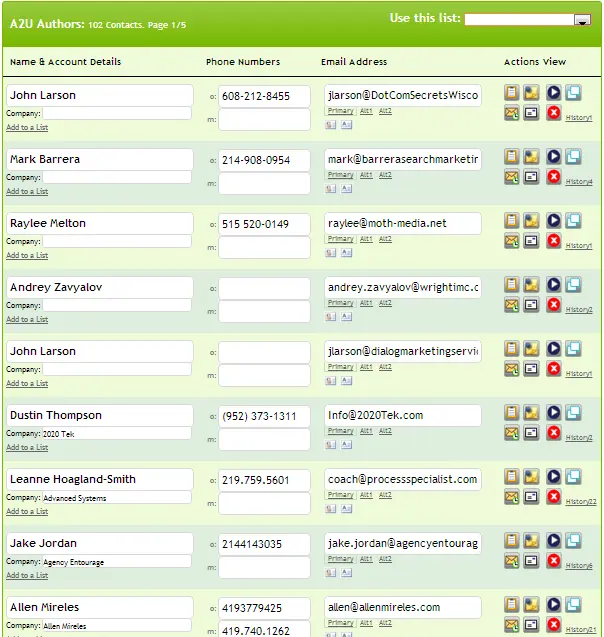This screenshot has width=604, height=637.
Task: Select Primary email tab for Andrey Zavyalov
Action: coord(340,303)
